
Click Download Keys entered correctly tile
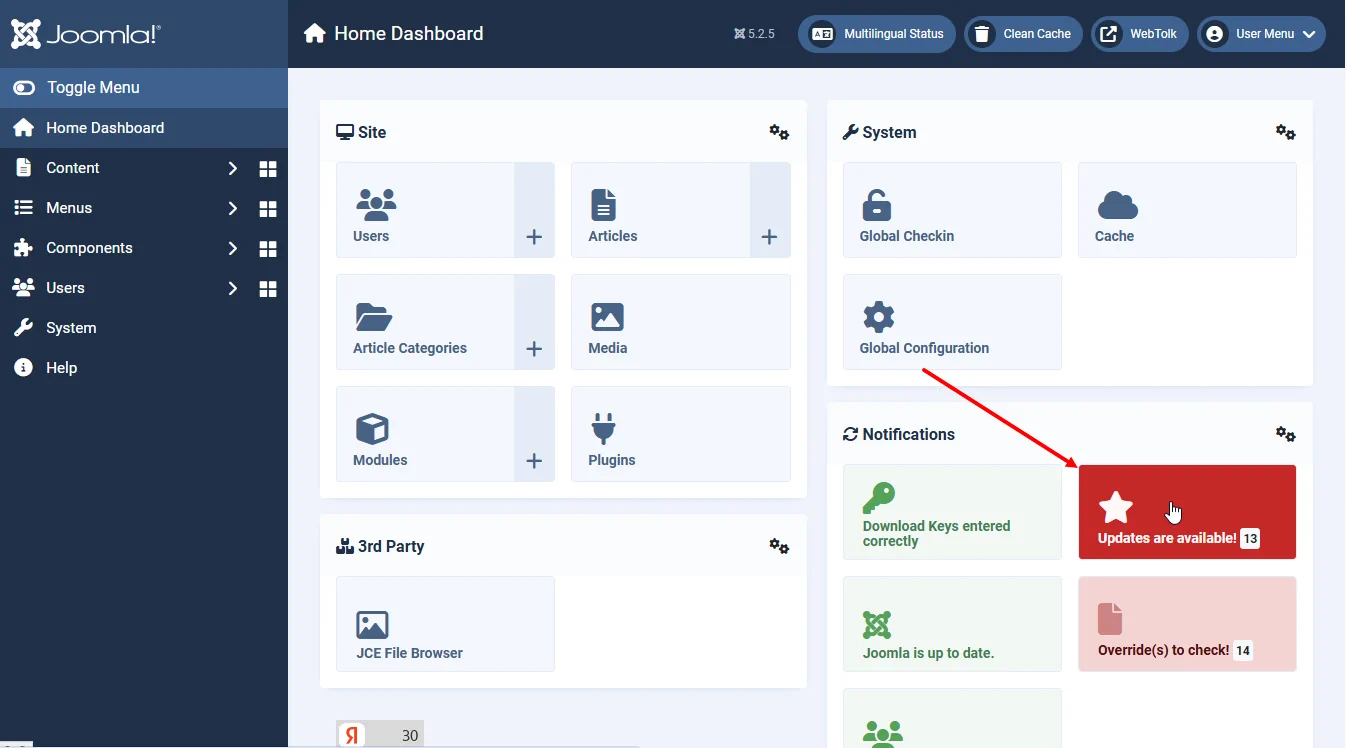pos(952,512)
